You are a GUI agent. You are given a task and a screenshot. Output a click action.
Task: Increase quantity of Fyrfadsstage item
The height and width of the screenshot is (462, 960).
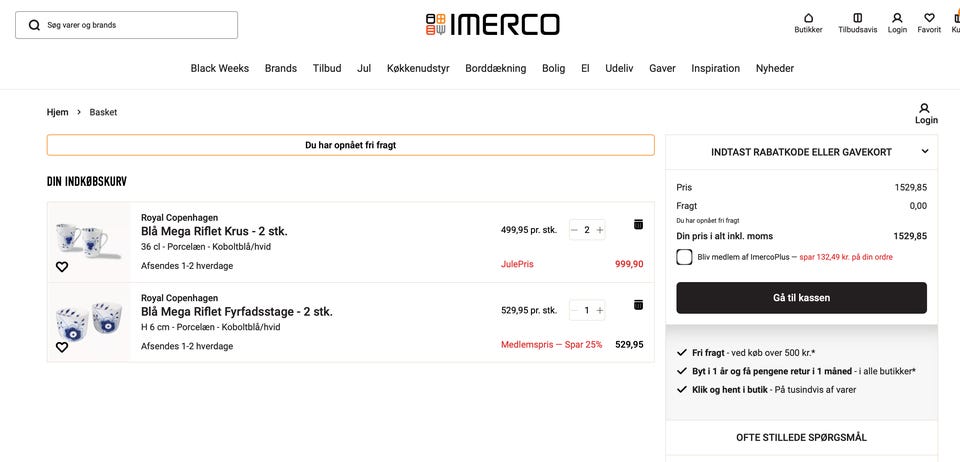pyautogui.click(x=600, y=310)
